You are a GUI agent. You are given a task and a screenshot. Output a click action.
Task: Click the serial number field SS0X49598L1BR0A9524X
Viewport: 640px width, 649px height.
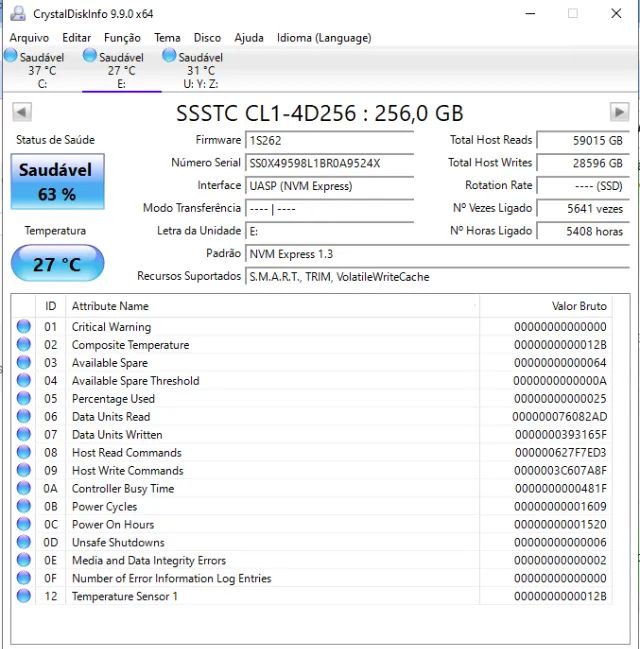click(330, 163)
